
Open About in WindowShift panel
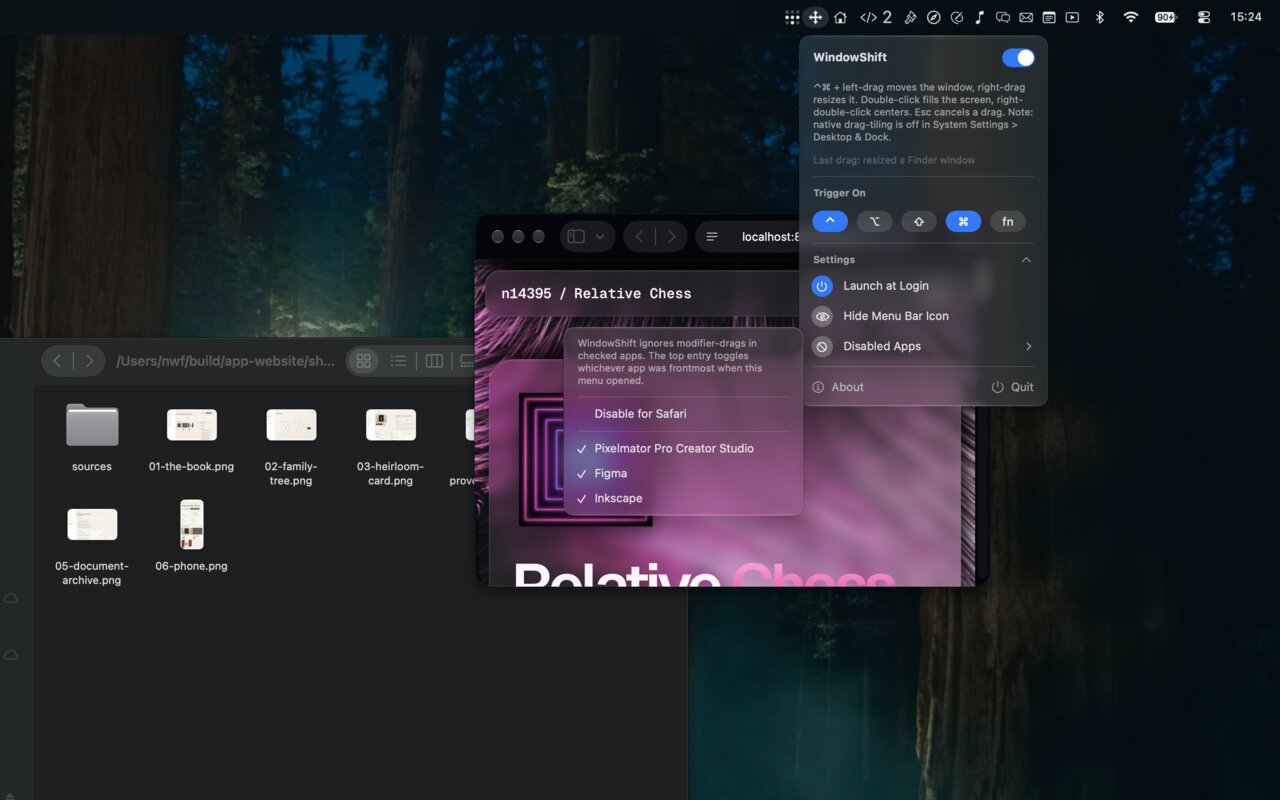[x=838, y=387]
